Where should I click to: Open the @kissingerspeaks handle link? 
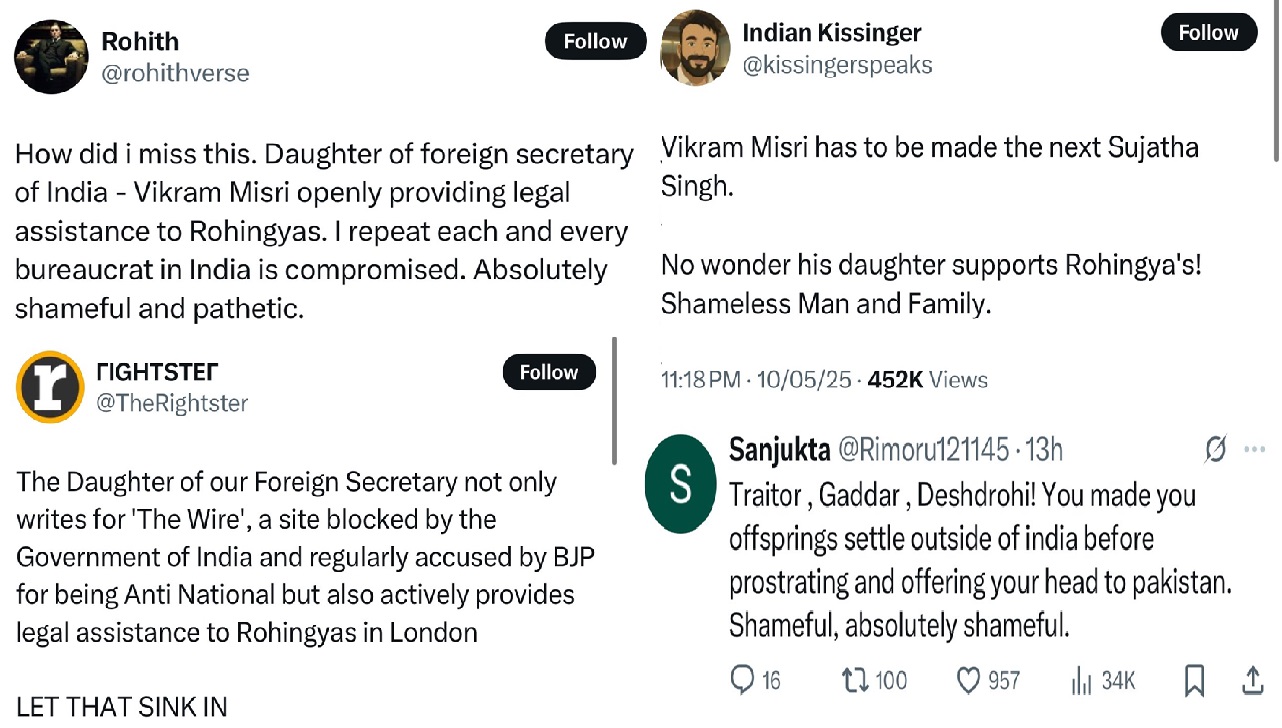click(x=837, y=65)
